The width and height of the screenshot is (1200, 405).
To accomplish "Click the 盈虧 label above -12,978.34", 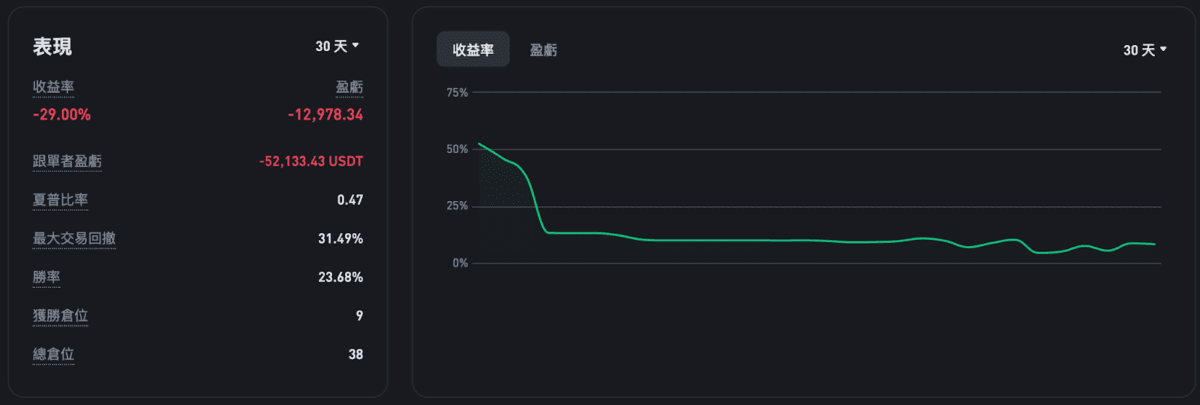I will pos(349,89).
